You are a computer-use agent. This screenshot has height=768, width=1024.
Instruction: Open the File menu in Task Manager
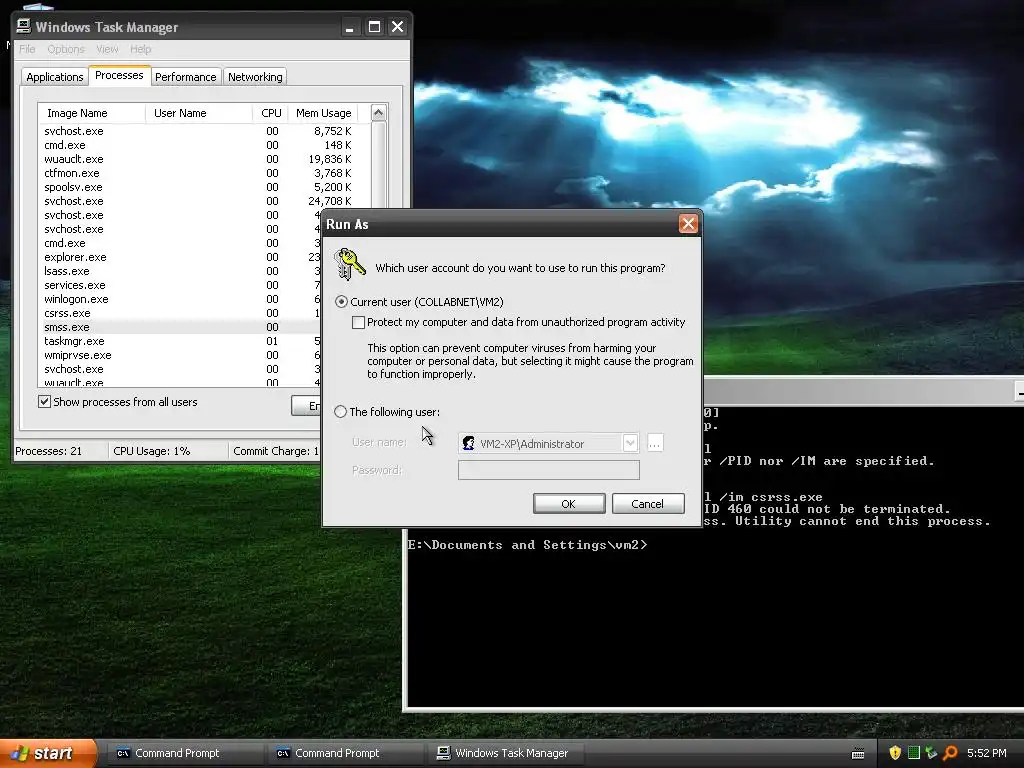pyautogui.click(x=27, y=49)
